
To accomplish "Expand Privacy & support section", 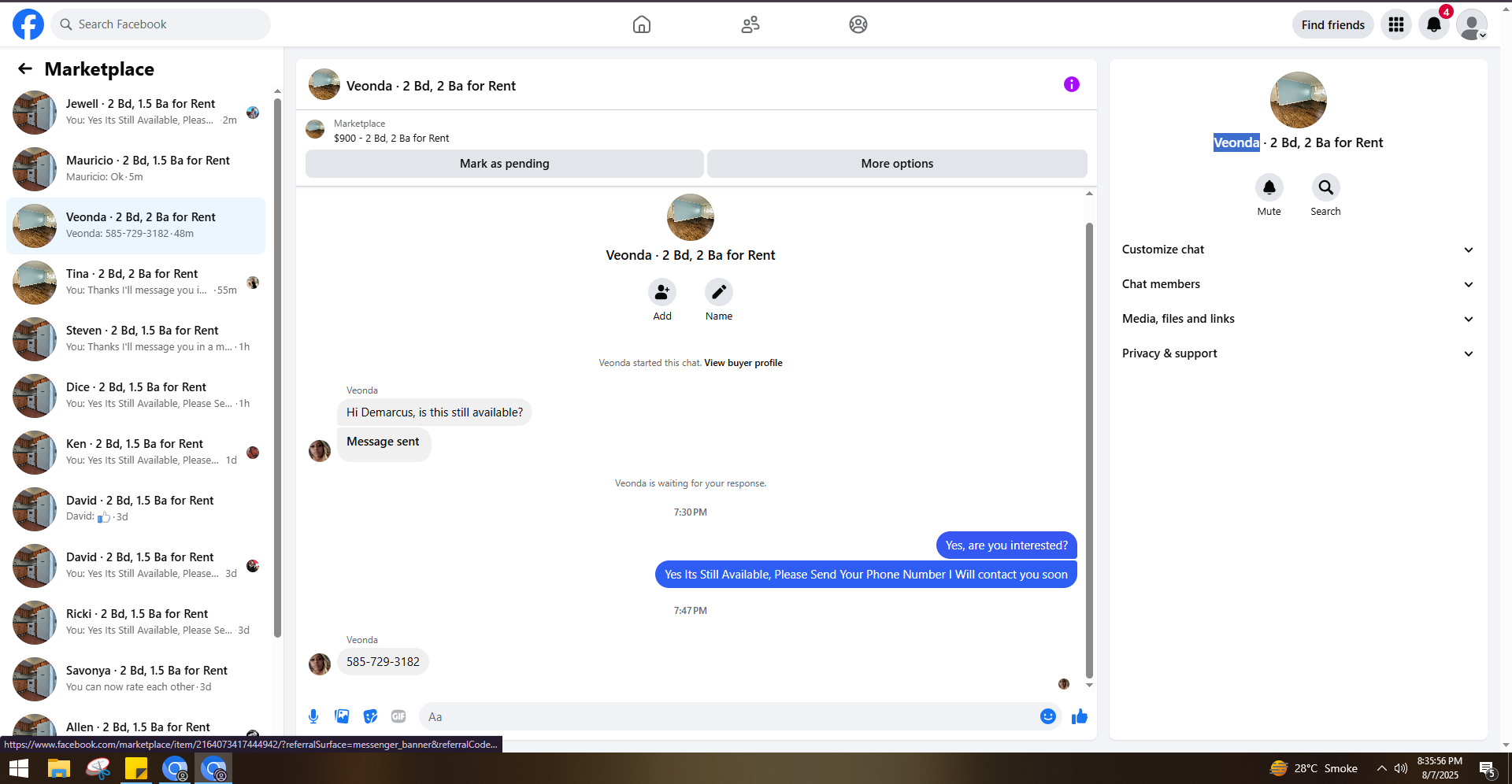I will coord(1299,353).
